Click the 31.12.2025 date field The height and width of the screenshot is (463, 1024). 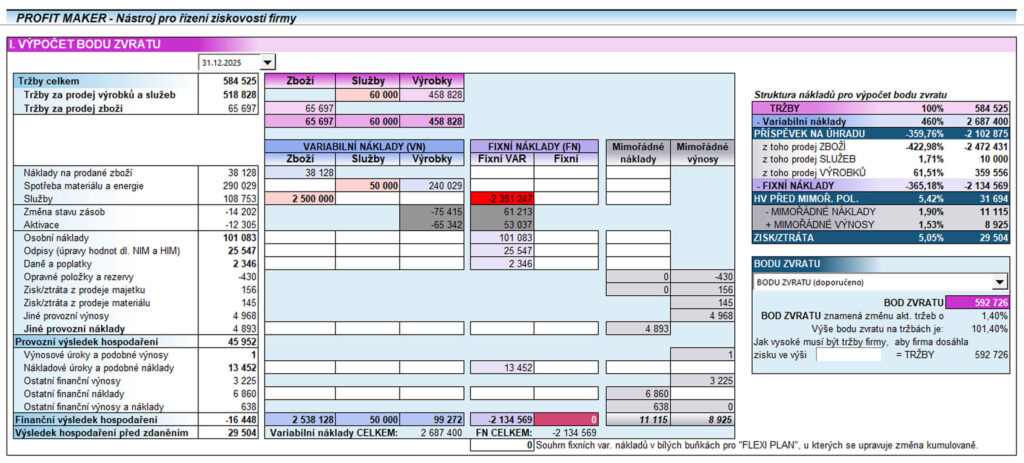(x=228, y=62)
